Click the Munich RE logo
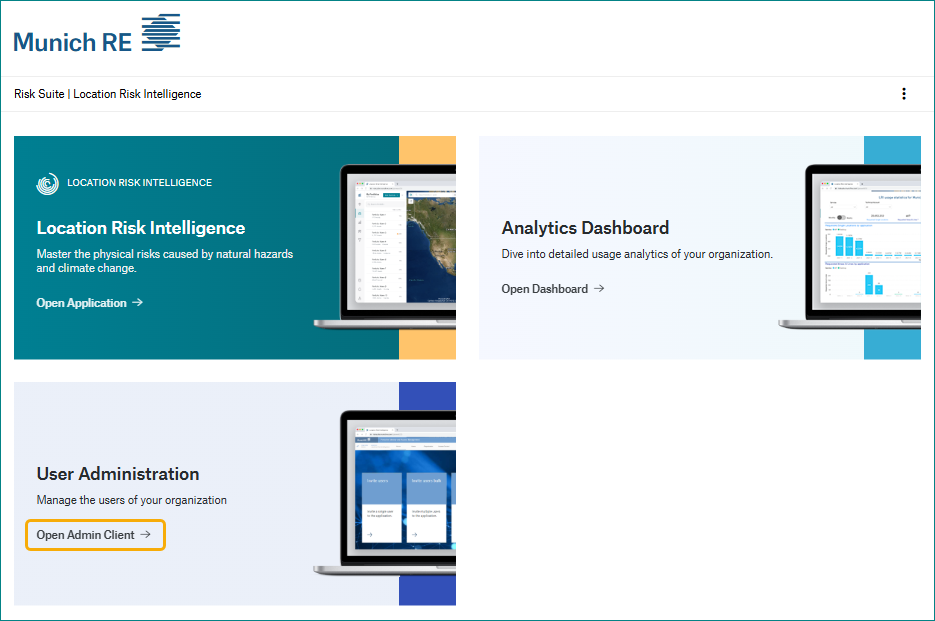 [x=97, y=34]
